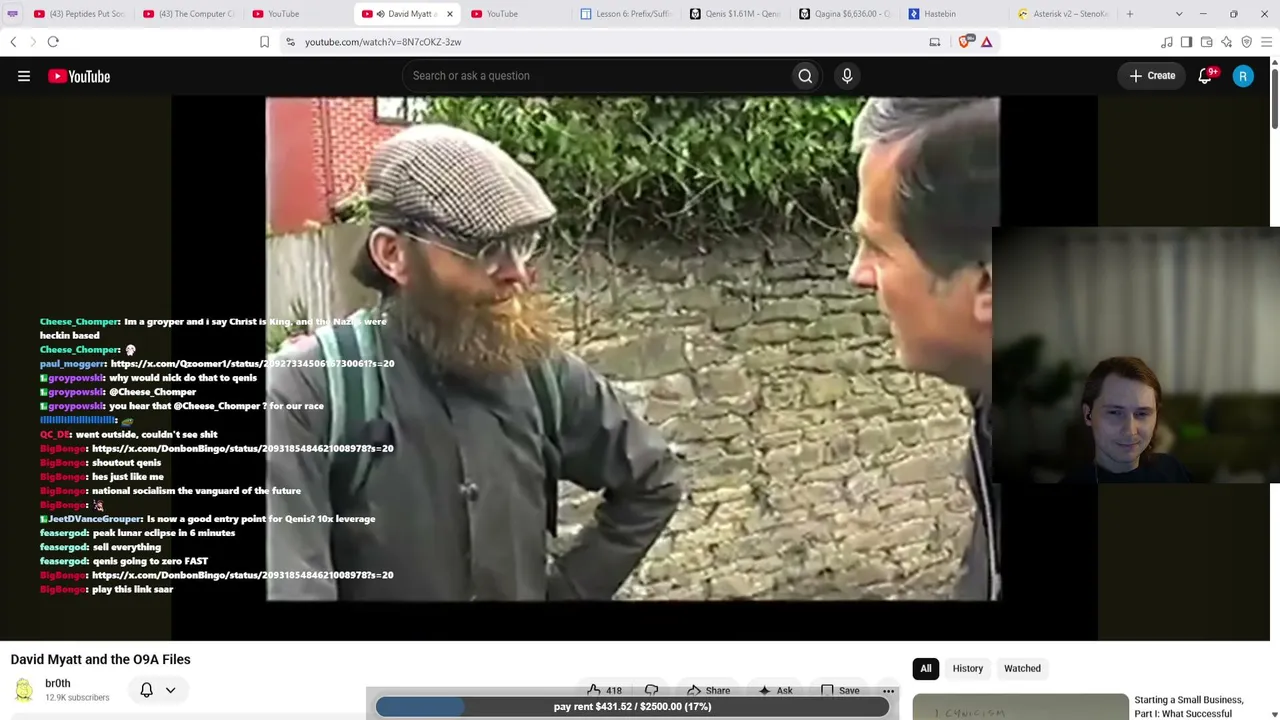Expand the subscription options chevron
Screen dimensions: 1280x720
[170, 690]
